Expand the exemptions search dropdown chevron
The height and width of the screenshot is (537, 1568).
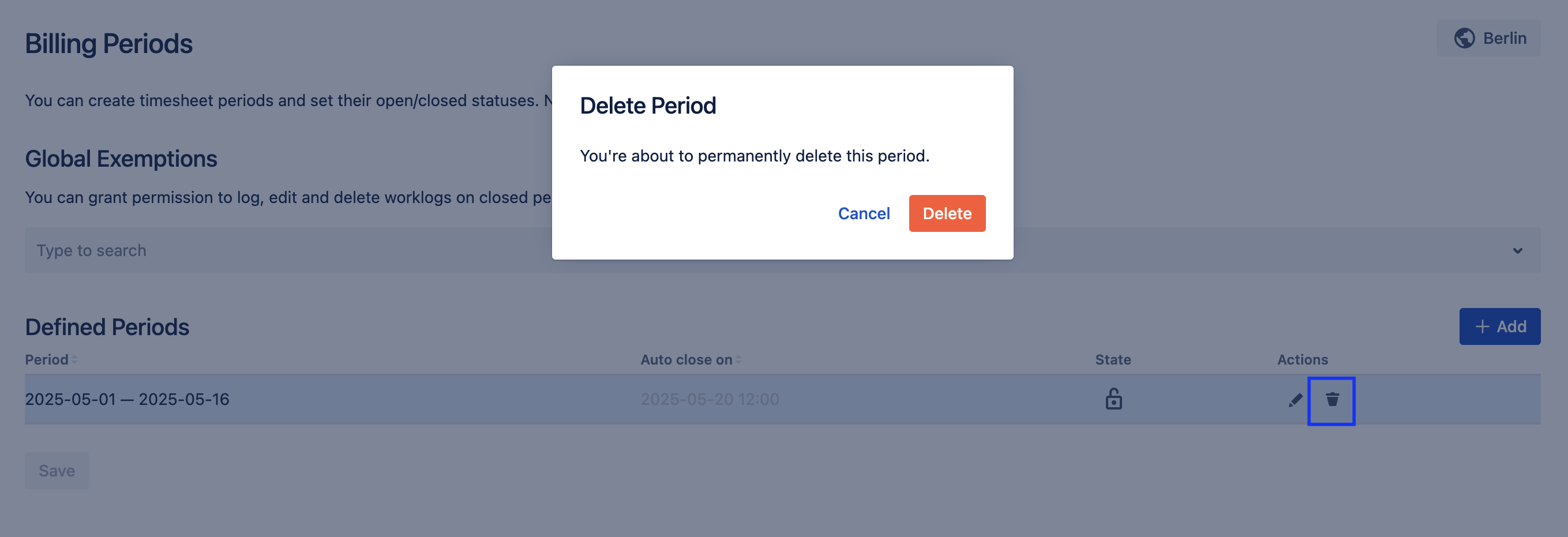(1517, 251)
